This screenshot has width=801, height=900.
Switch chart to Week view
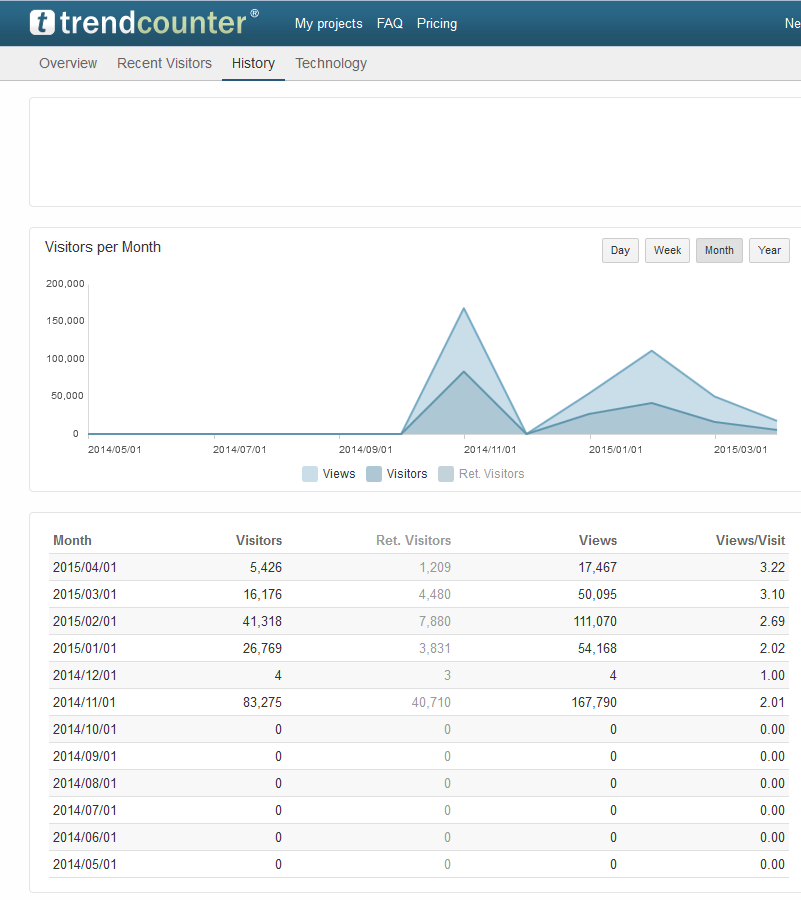667,250
